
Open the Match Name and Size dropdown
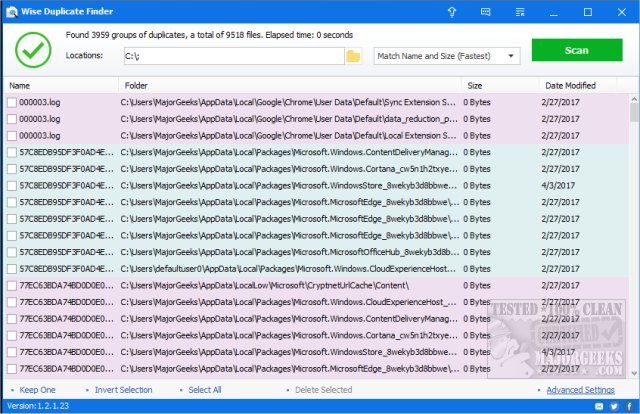(447, 56)
